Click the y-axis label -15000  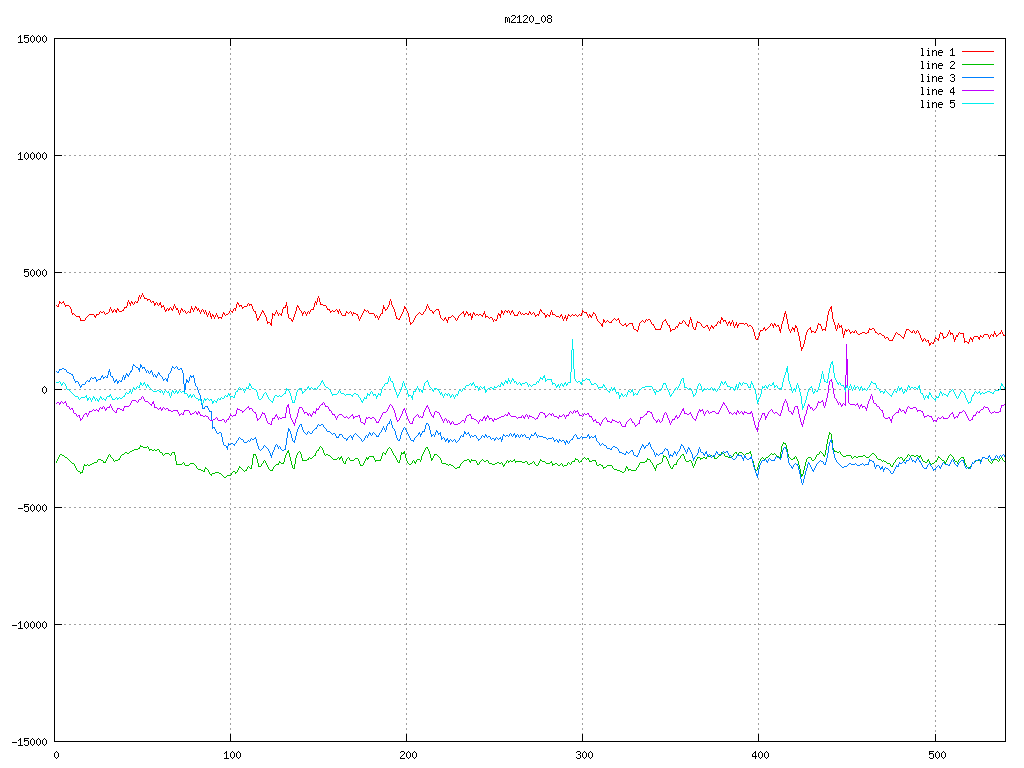click(29, 742)
